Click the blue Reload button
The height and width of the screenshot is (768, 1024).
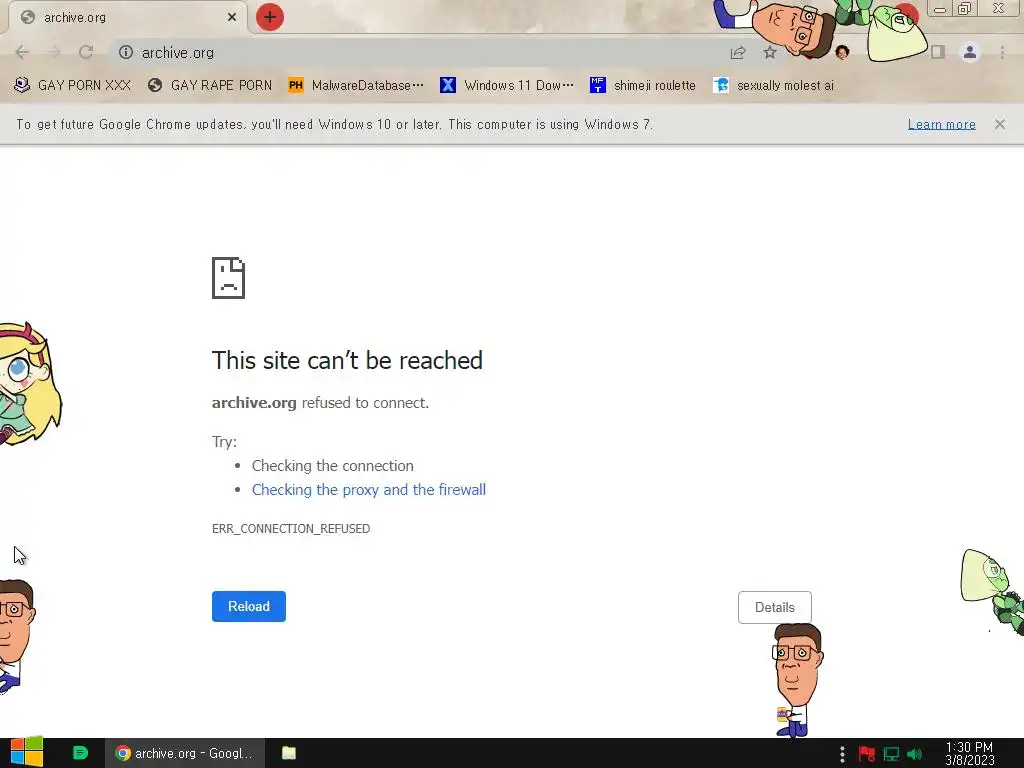coord(249,607)
